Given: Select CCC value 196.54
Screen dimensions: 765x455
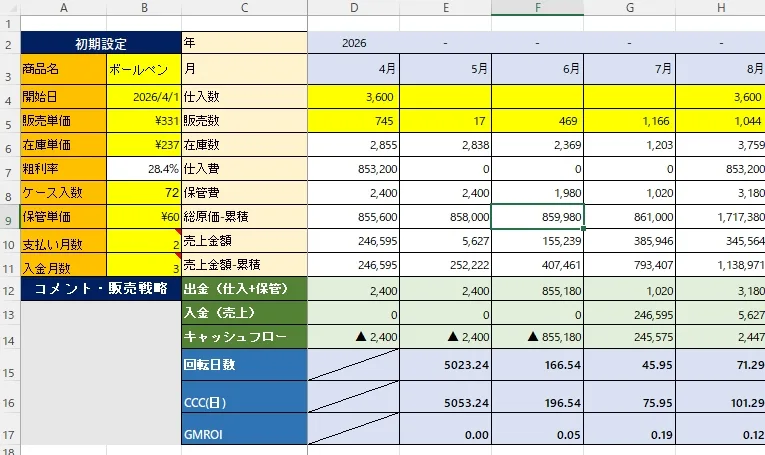Looking at the screenshot, I should [x=538, y=397].
